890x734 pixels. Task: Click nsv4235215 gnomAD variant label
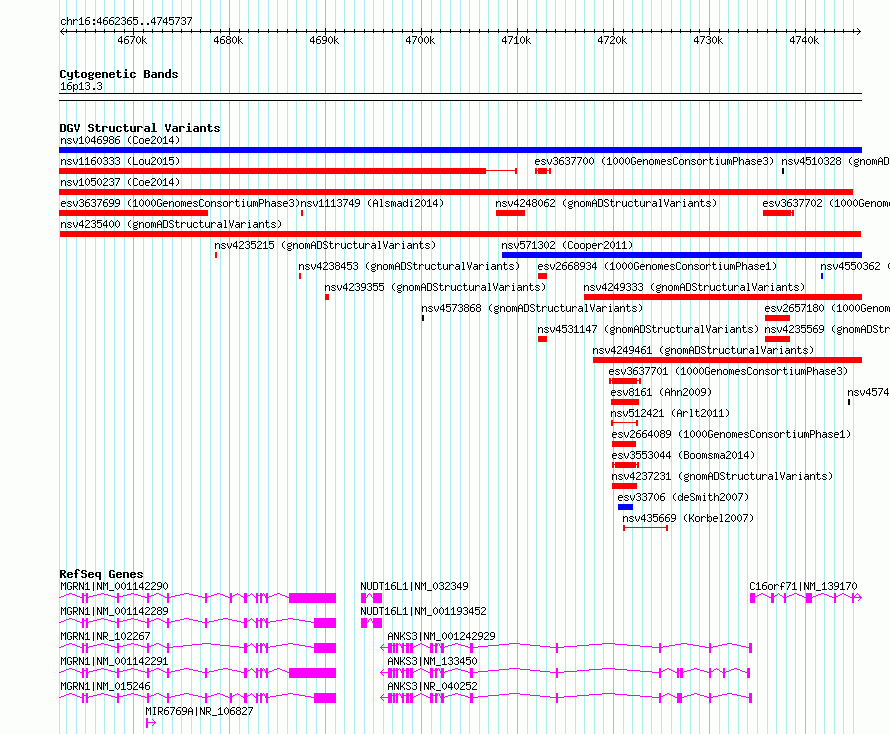pos(325,245)
